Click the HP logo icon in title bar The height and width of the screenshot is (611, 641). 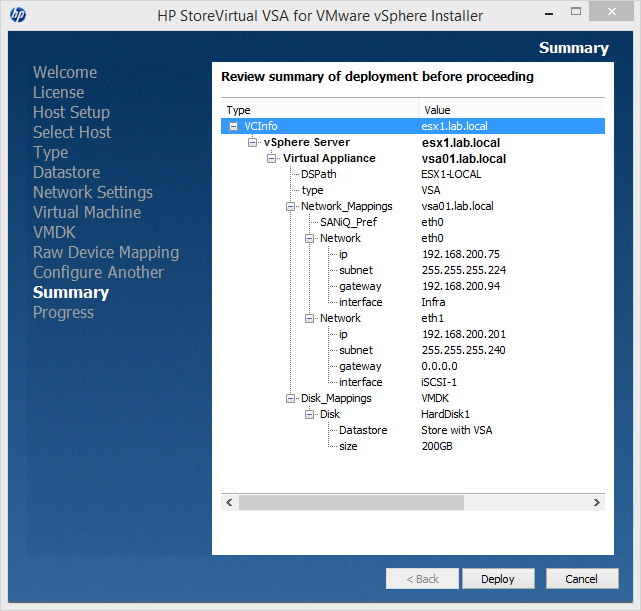[x=18, y=15]
